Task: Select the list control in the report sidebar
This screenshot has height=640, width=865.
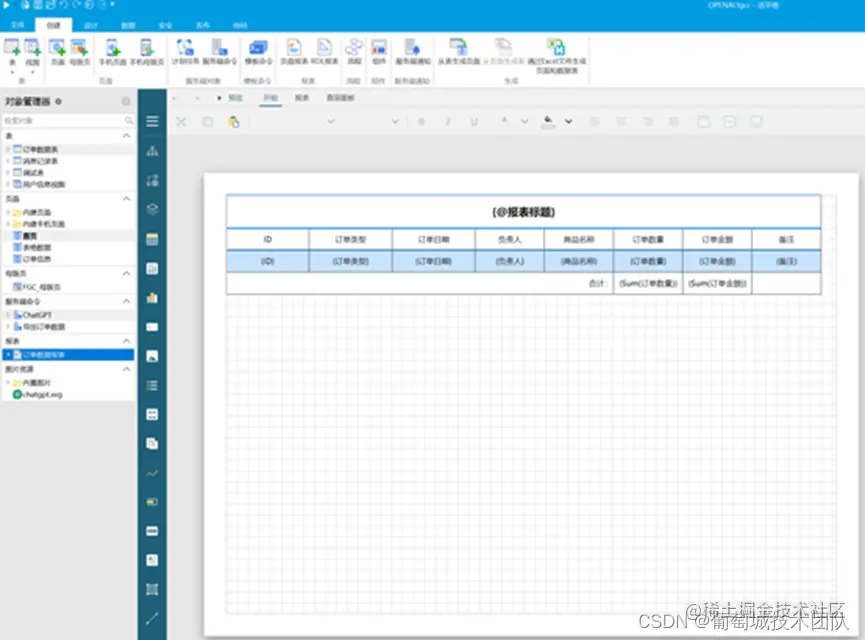Action: point(152,385)
